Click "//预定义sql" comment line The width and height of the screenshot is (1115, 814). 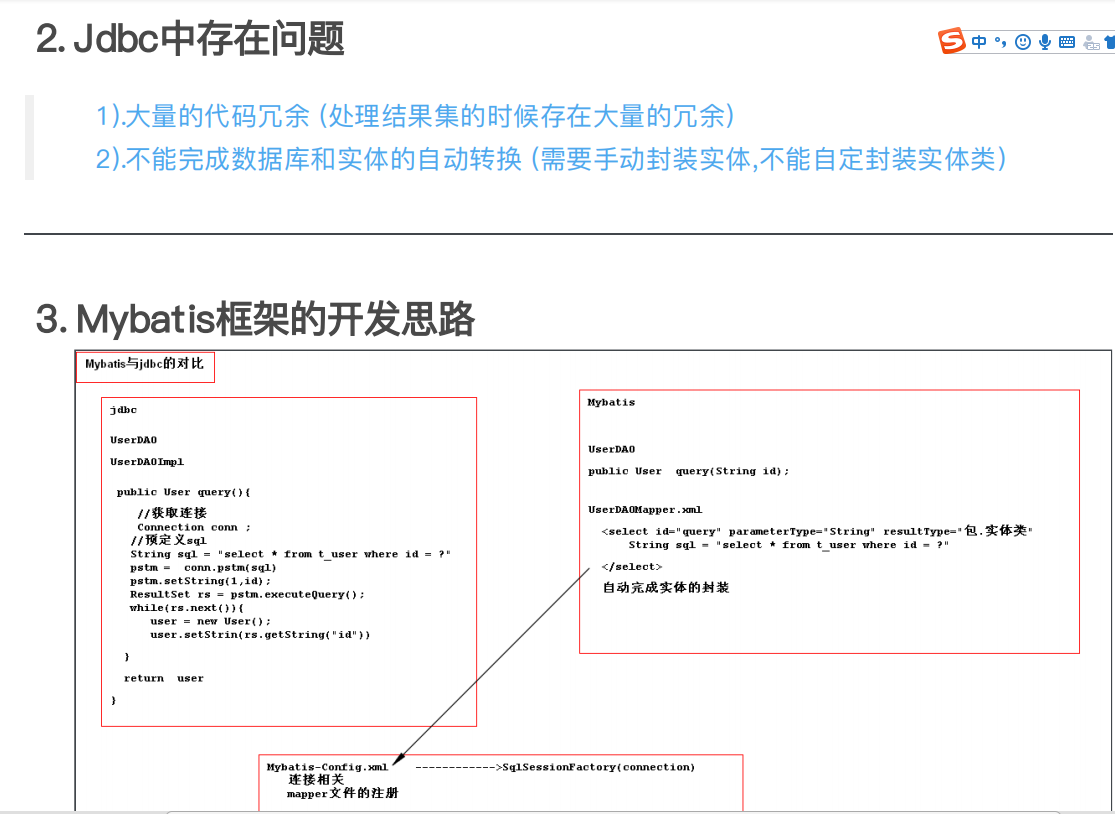(169, 540)
